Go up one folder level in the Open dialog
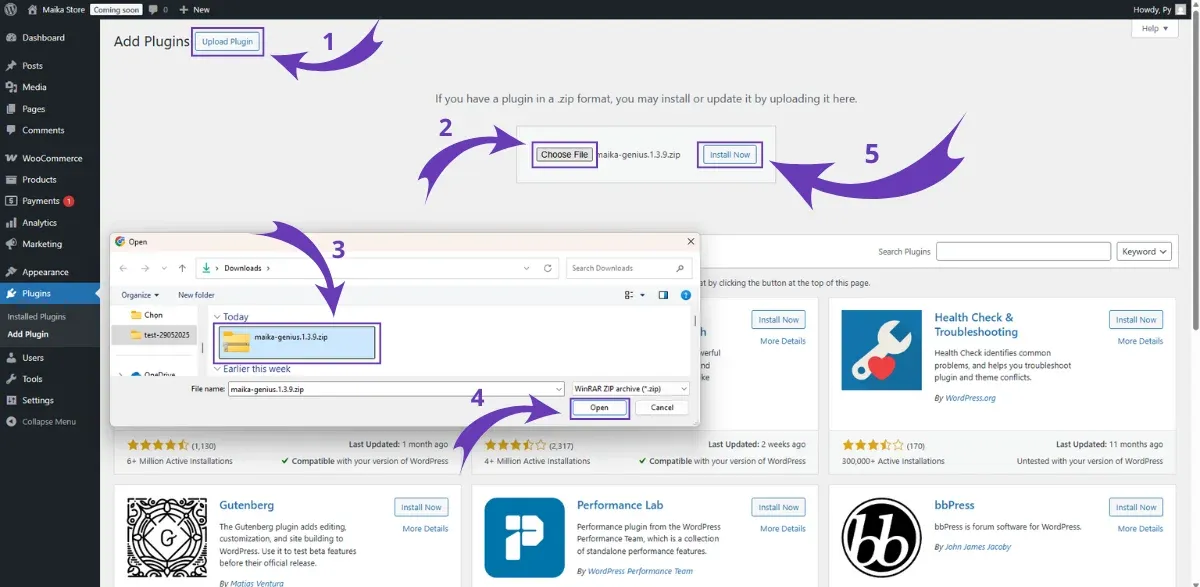The width and height of the screenshot is (1200, 587). click(182, 268)
